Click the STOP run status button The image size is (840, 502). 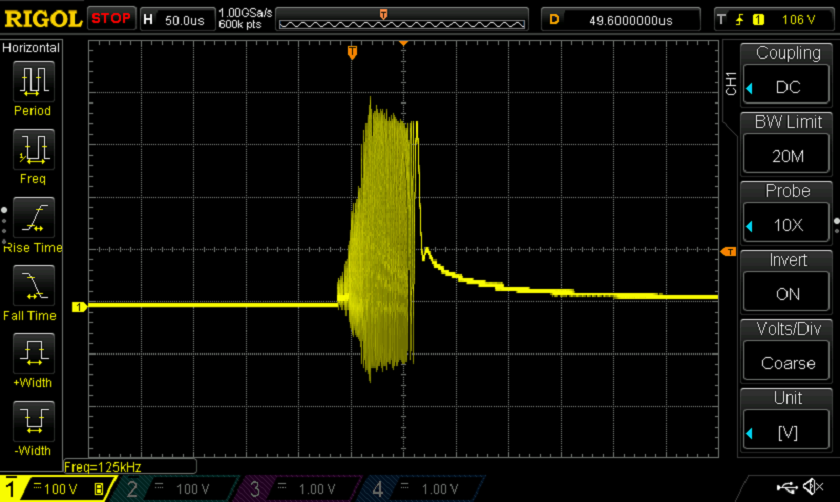(x=111, y=18)
